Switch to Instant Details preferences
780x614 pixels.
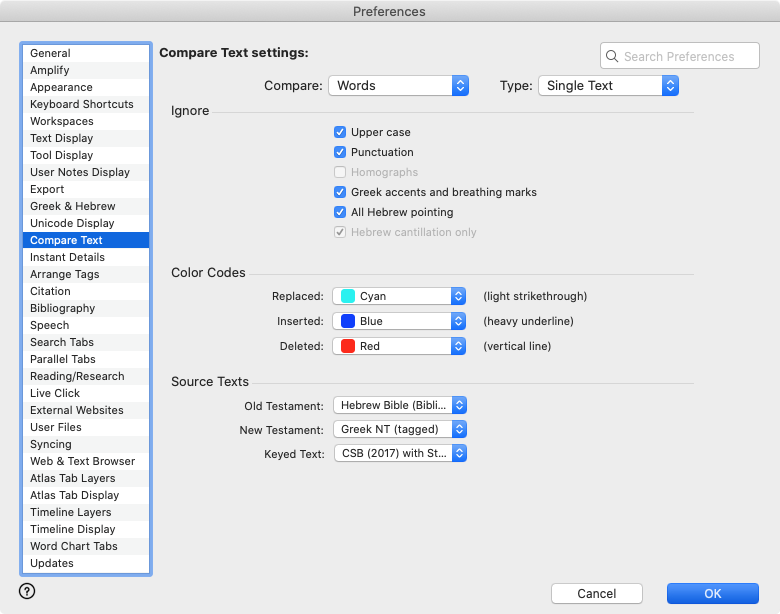(67, 257)
